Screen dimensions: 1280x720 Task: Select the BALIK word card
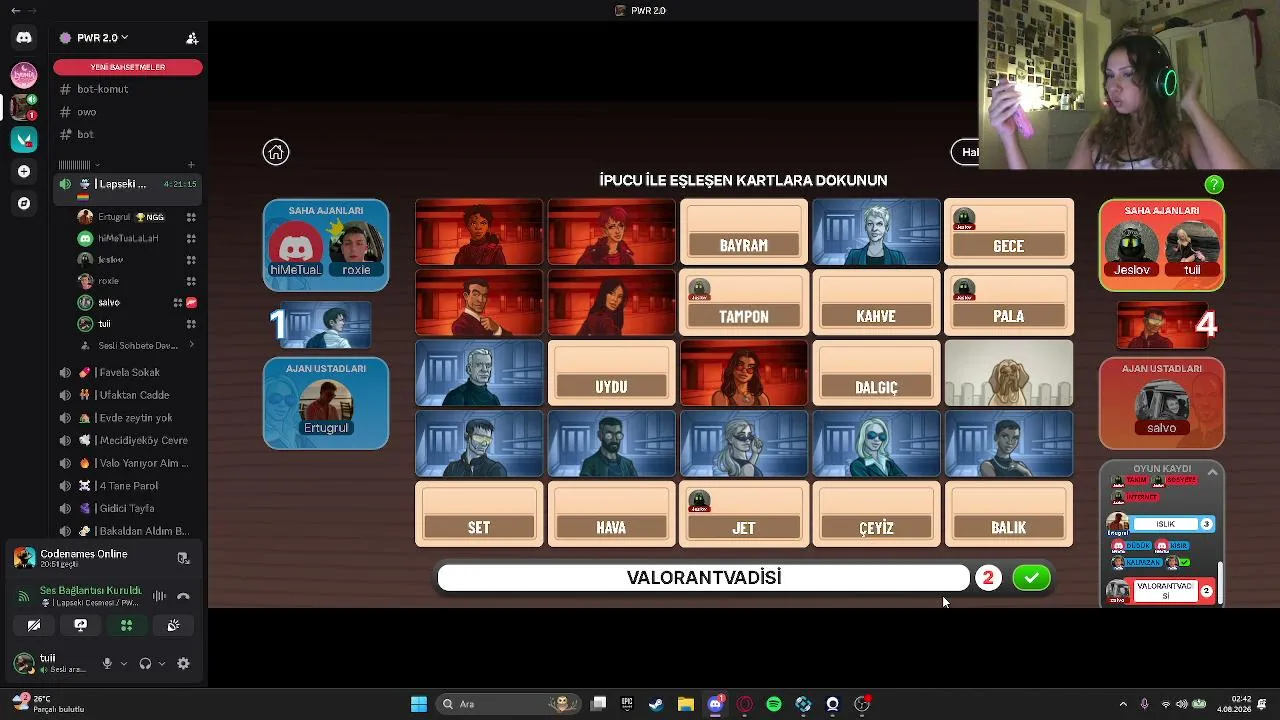pos(1008,514)
